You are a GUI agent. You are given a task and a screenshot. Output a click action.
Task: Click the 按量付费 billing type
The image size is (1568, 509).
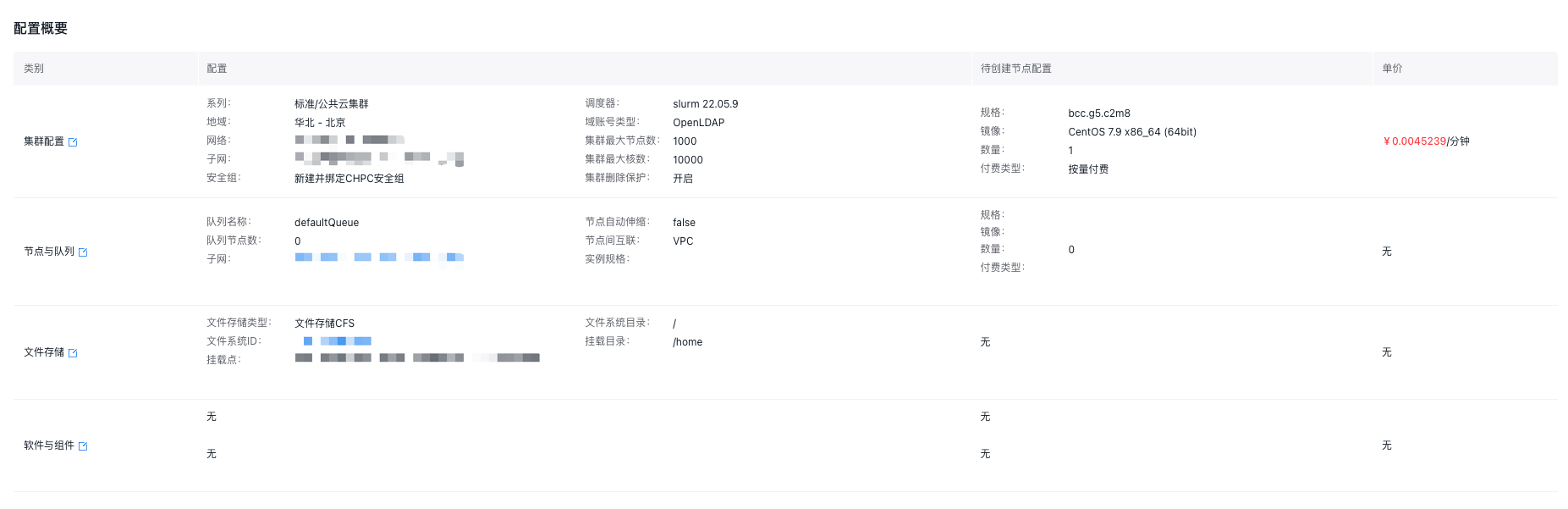pyautogui.click(x=1088, y=169)
